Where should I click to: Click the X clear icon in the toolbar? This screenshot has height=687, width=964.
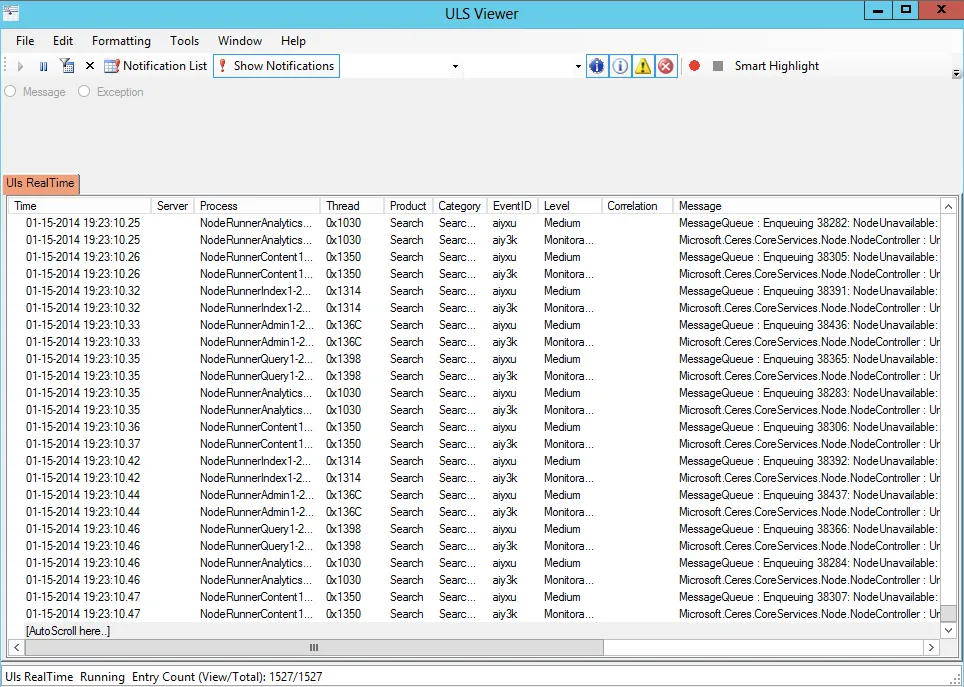[90, 66]
